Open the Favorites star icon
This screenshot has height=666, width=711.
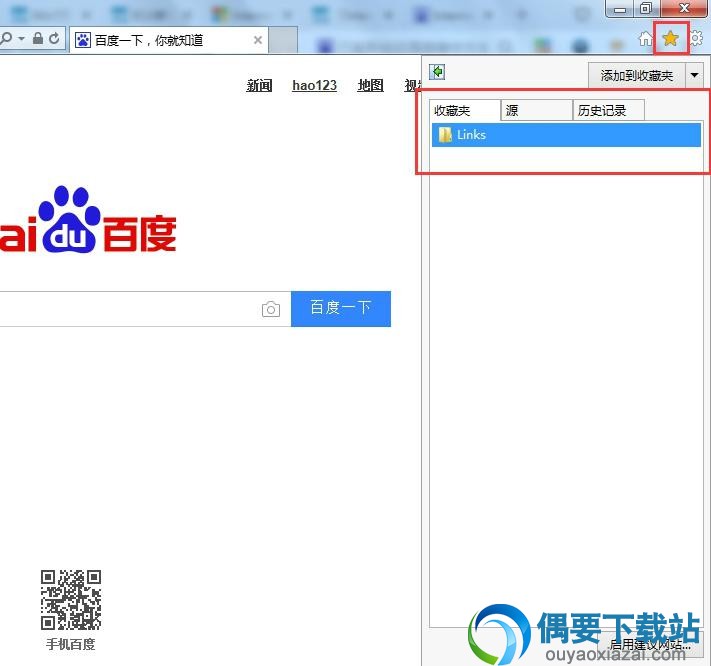point(670,39)
